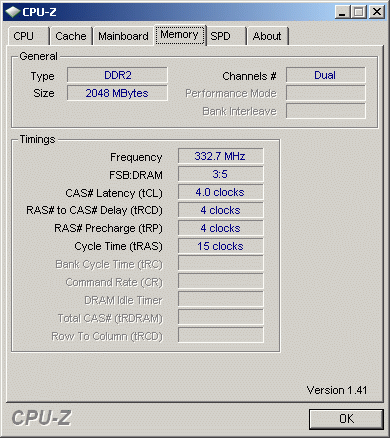The width and height of the screenshot is (390, 438).
Task: Close the CPU-Z window
Action: click(377, 12)
